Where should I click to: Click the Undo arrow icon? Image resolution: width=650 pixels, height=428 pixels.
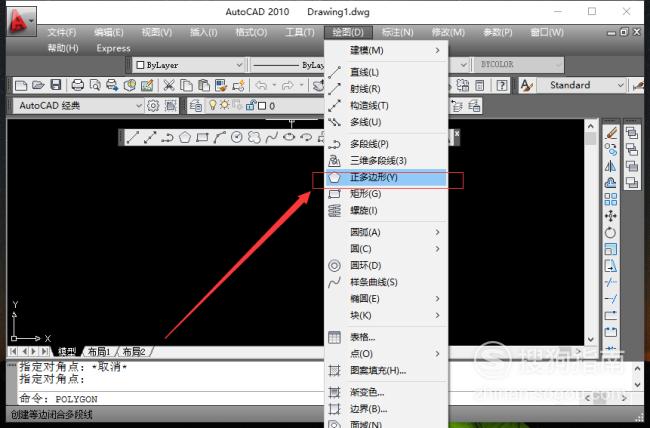tap(261, 85)
